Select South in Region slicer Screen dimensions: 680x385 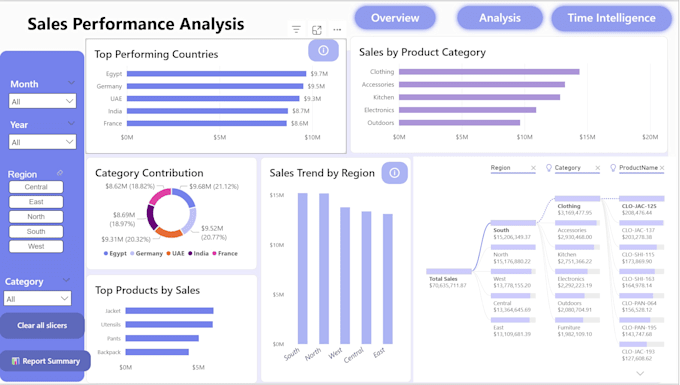coord(36,231)
